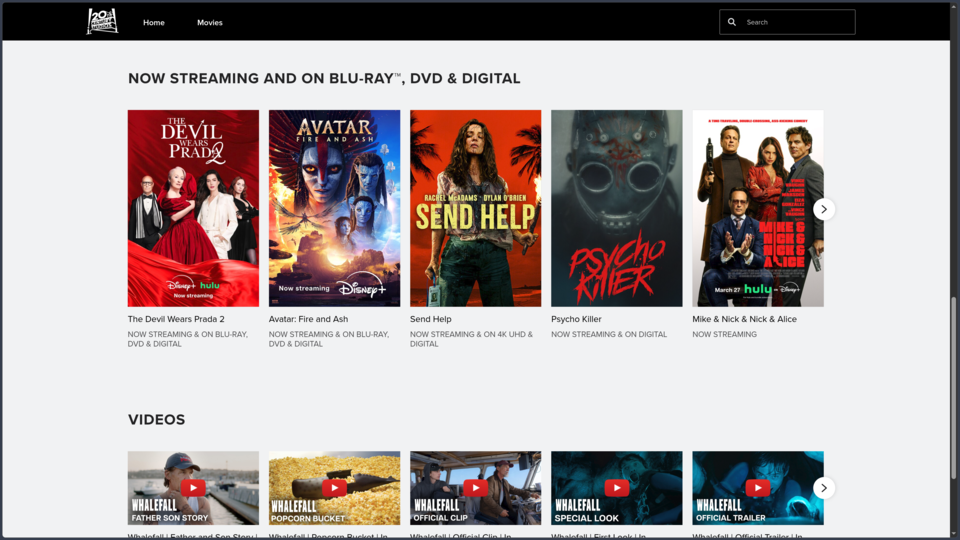Focus the Search input field
The image size is (960, 540).
click(x=787, y=22)
